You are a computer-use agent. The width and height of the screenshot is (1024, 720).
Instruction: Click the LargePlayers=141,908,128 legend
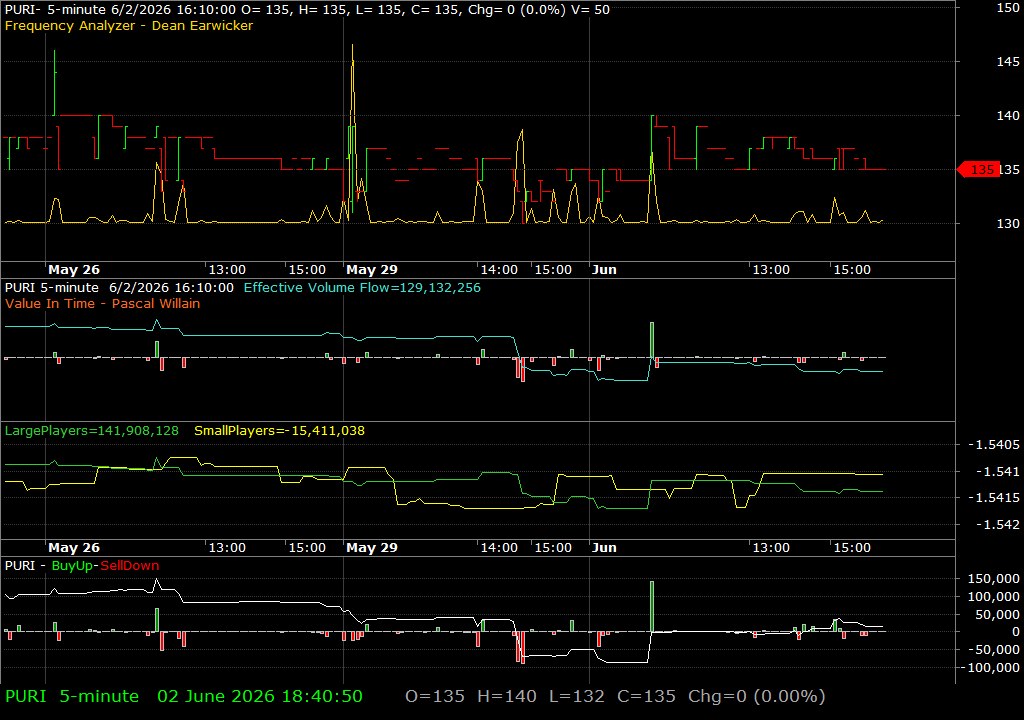click(91, 431)
